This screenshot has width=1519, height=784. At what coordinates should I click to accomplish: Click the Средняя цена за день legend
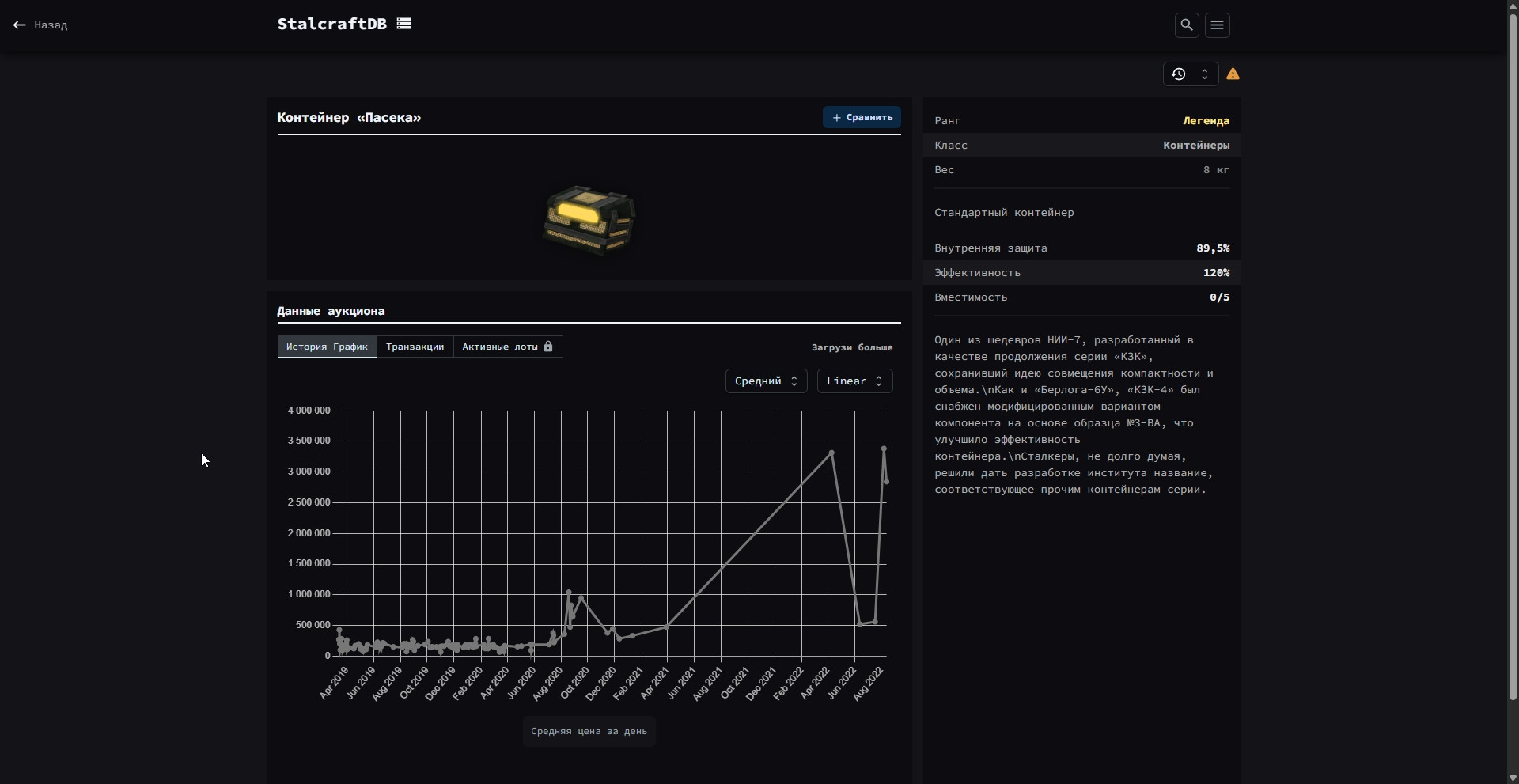pos(589,732)
